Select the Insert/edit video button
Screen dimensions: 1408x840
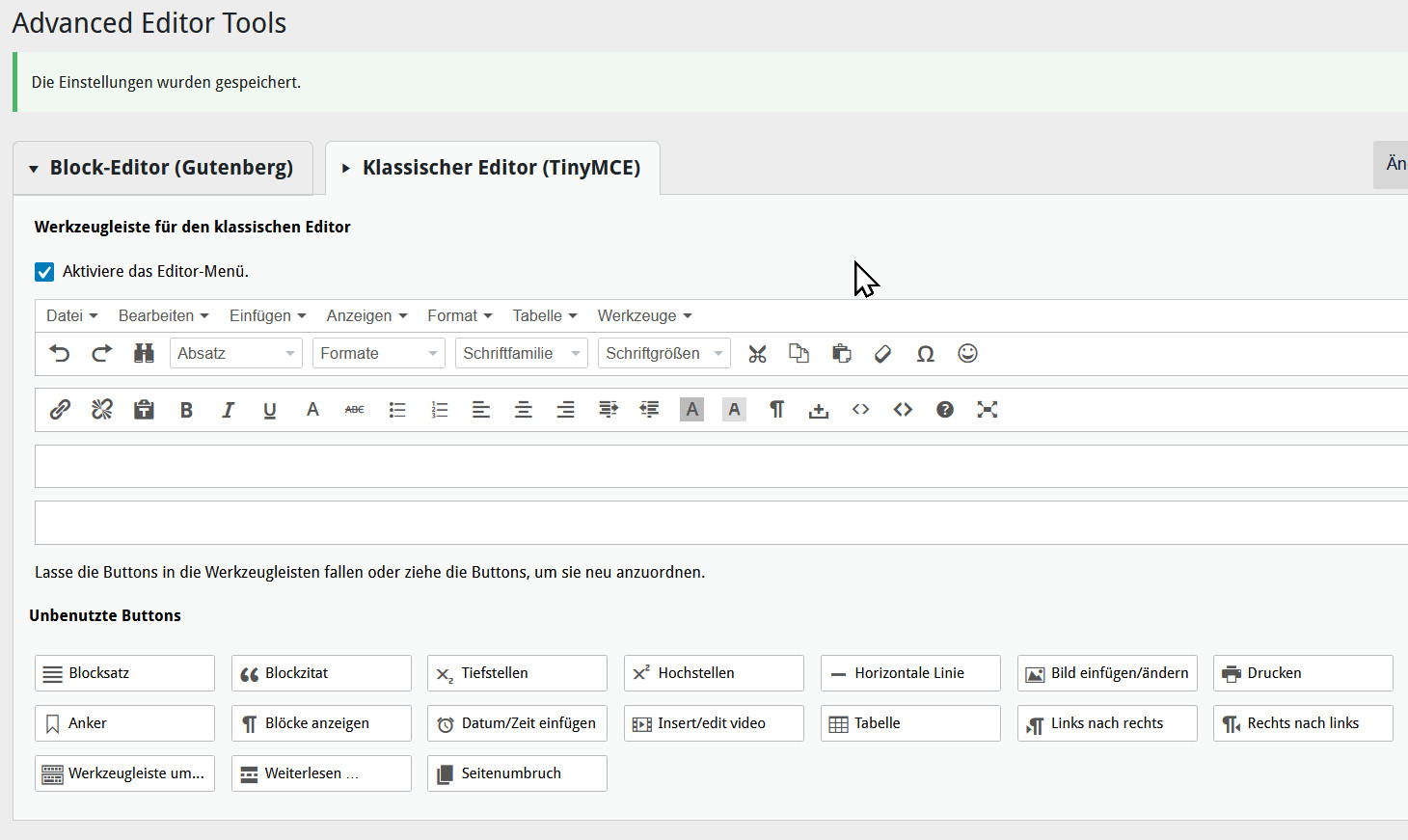pyautogui.click(x=714, y=723)
